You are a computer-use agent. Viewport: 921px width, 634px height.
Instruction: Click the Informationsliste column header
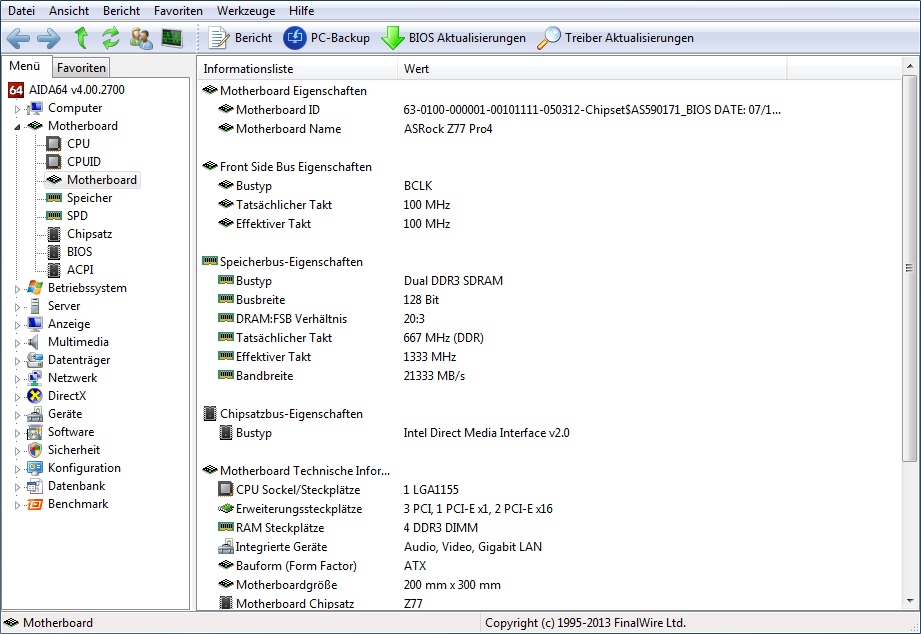298,69
